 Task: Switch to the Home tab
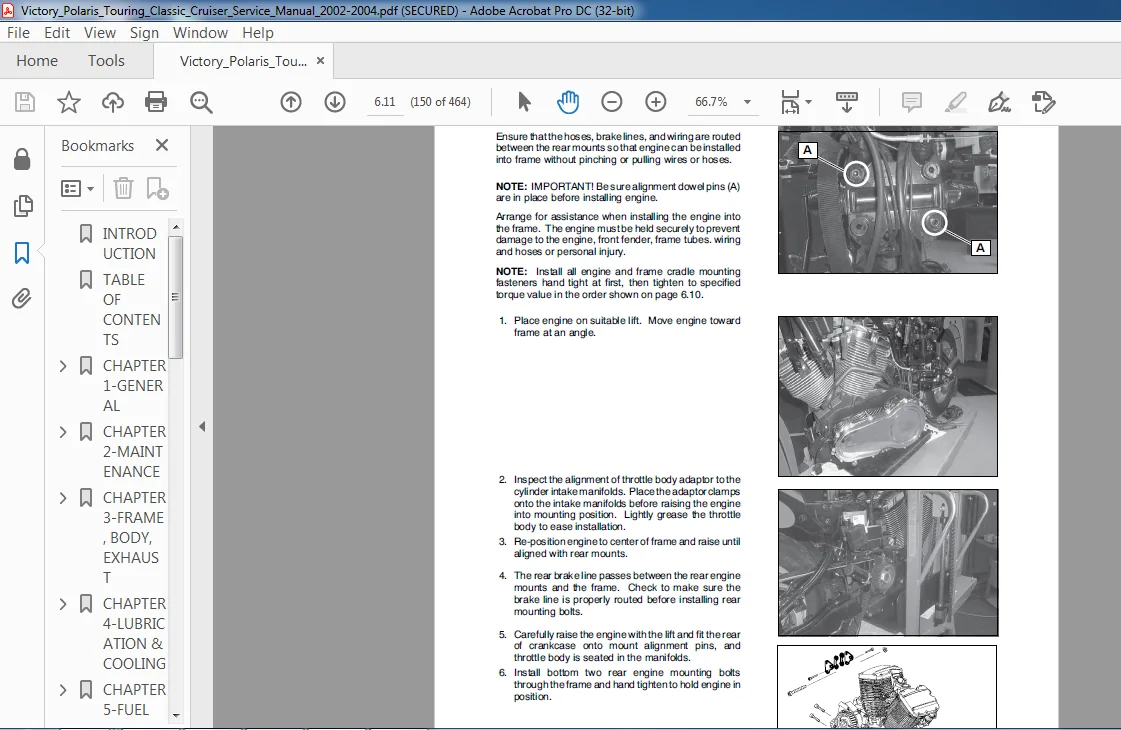37,61
